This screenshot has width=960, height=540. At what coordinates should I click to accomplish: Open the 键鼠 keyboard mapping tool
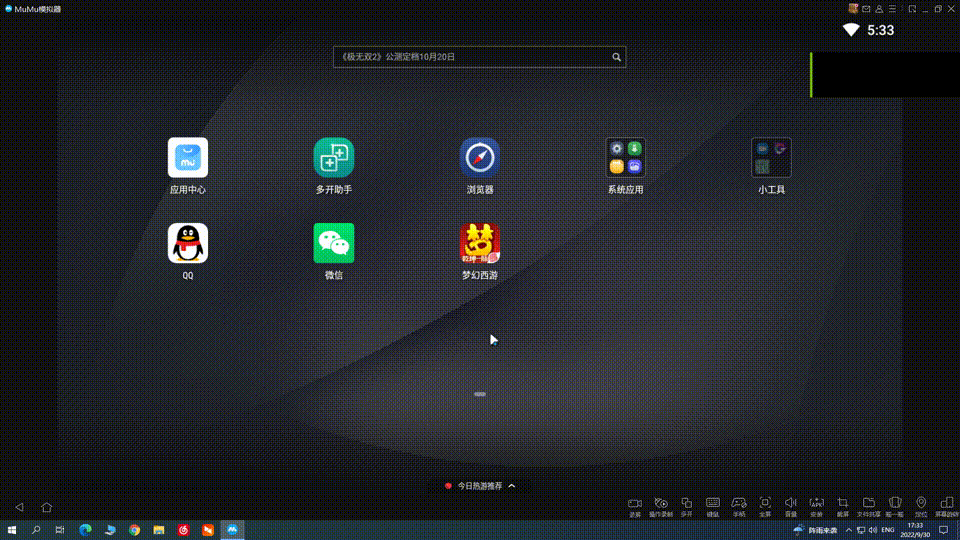pyautogui.click(x=713, y=506)
